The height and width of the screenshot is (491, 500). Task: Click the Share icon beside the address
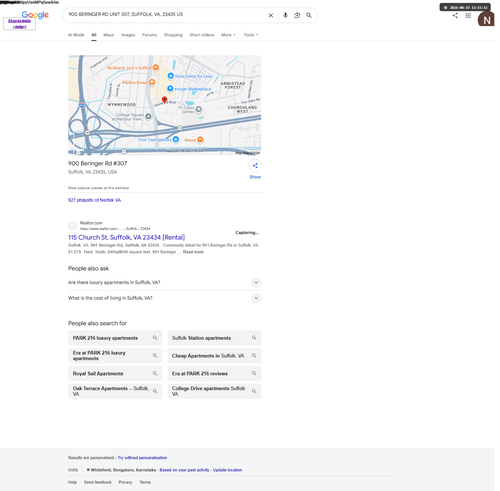coord(255,166)
